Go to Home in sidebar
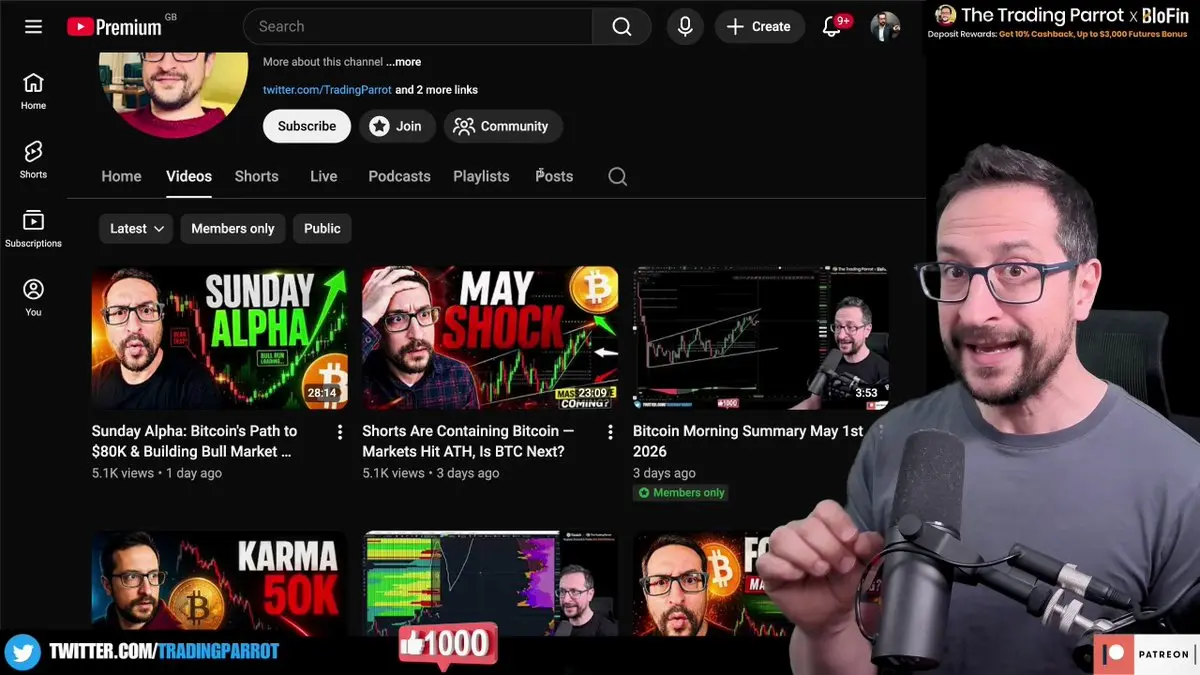The width and height of the screenshot is (1200, 675). point(33,91)
